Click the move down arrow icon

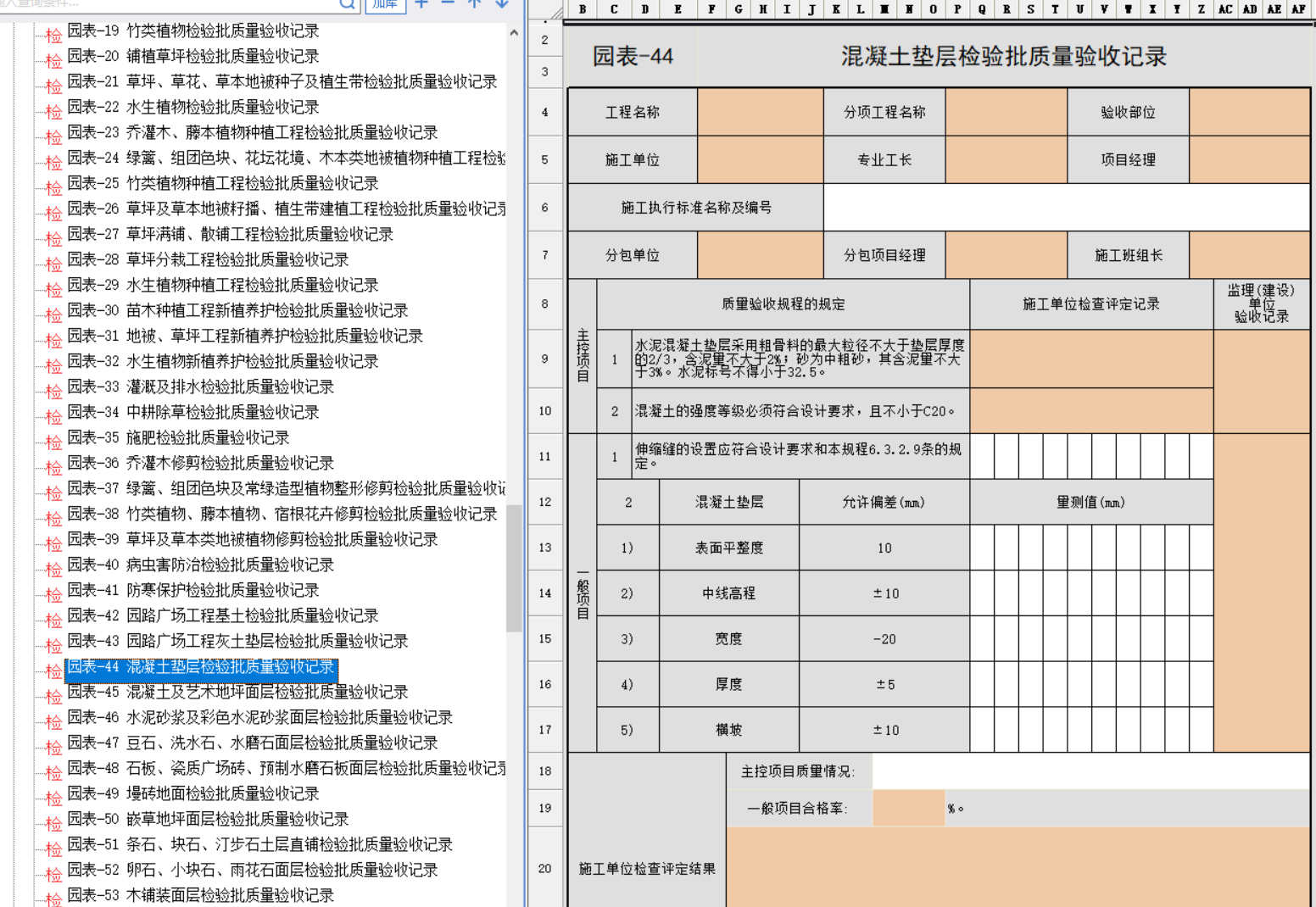(502, 4)
